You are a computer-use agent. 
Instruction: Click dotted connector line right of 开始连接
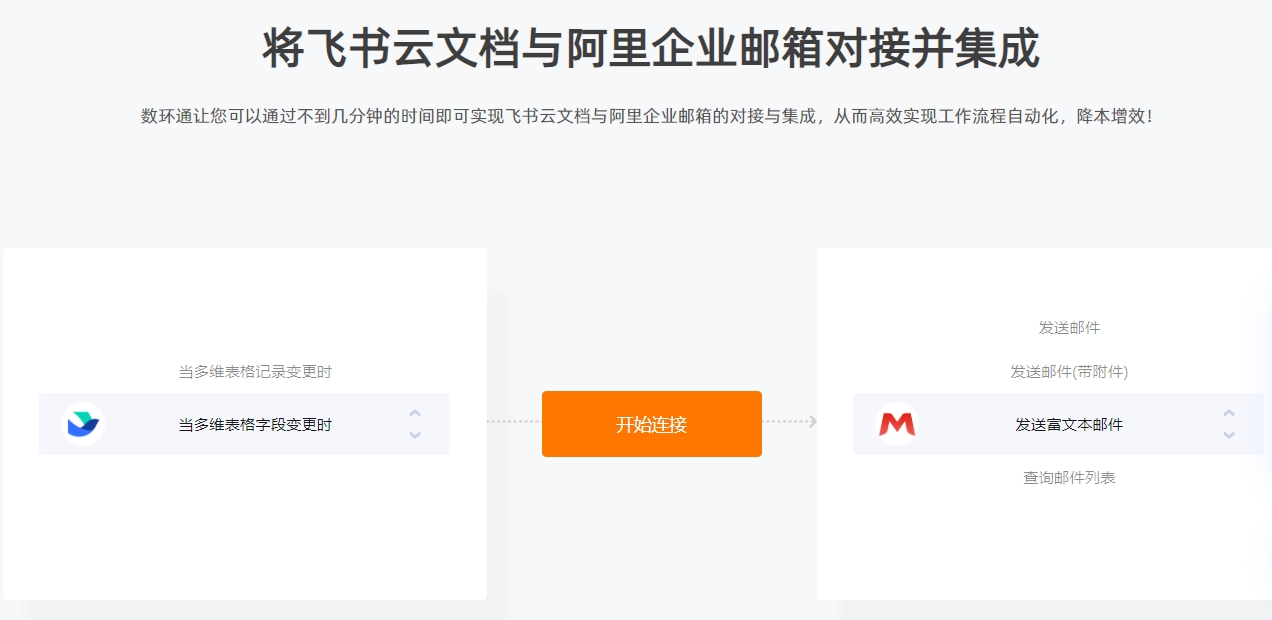pos(785,421)
